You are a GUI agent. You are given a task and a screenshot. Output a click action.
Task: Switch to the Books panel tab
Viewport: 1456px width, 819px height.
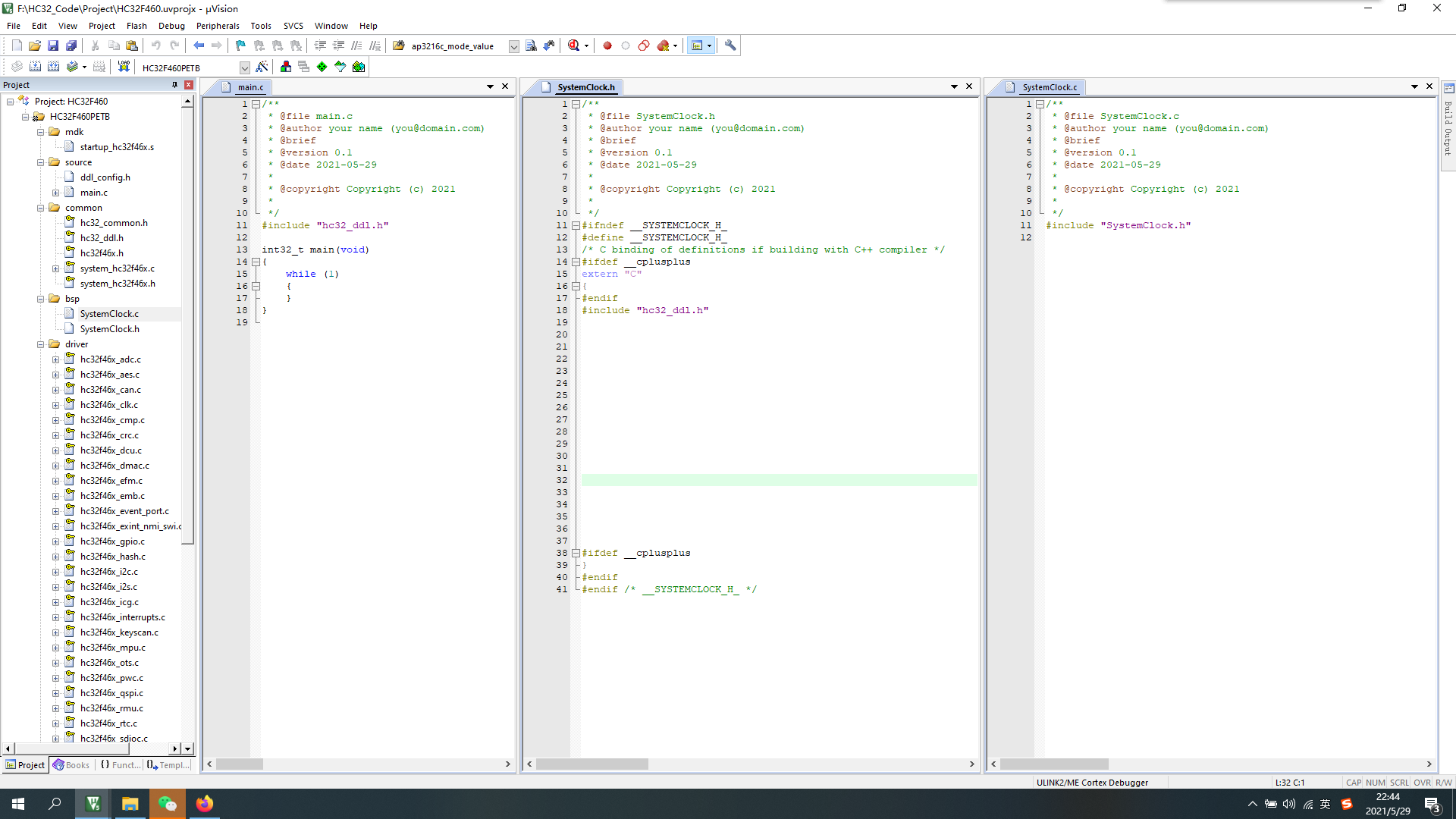pyautogui.click(x=71, y=765)
